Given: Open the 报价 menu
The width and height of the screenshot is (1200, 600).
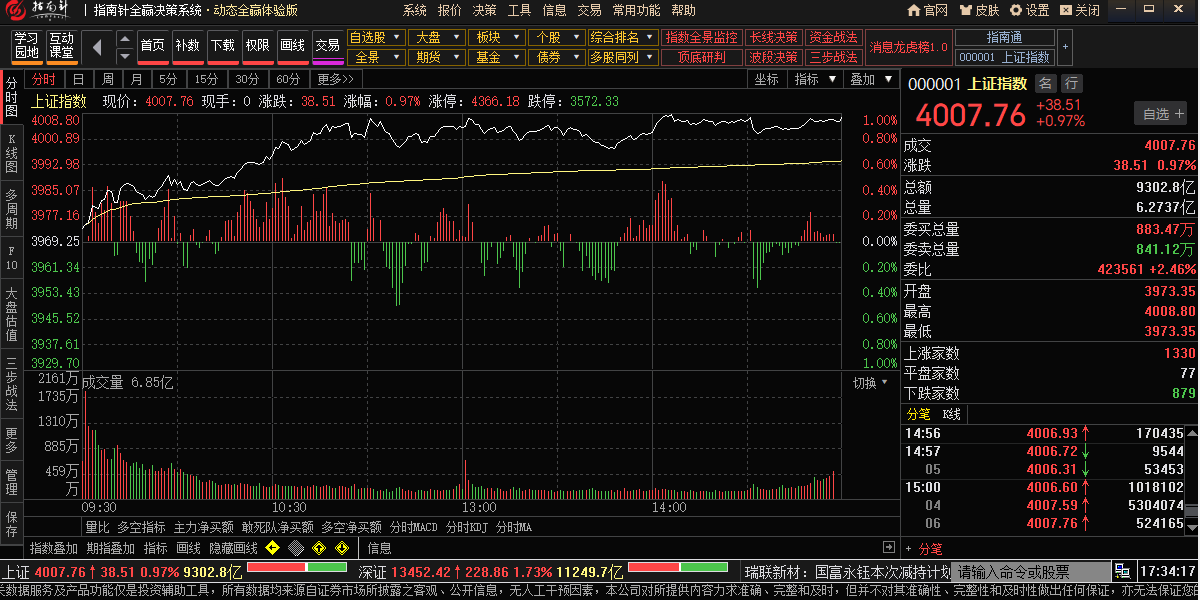Looking at the screenshot, I should tap(450, 10).
